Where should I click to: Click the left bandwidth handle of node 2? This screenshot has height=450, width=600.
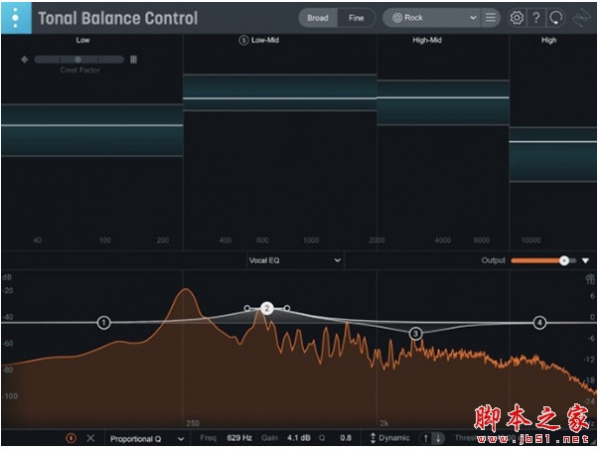pyautogui.click(x=247, y=308)
